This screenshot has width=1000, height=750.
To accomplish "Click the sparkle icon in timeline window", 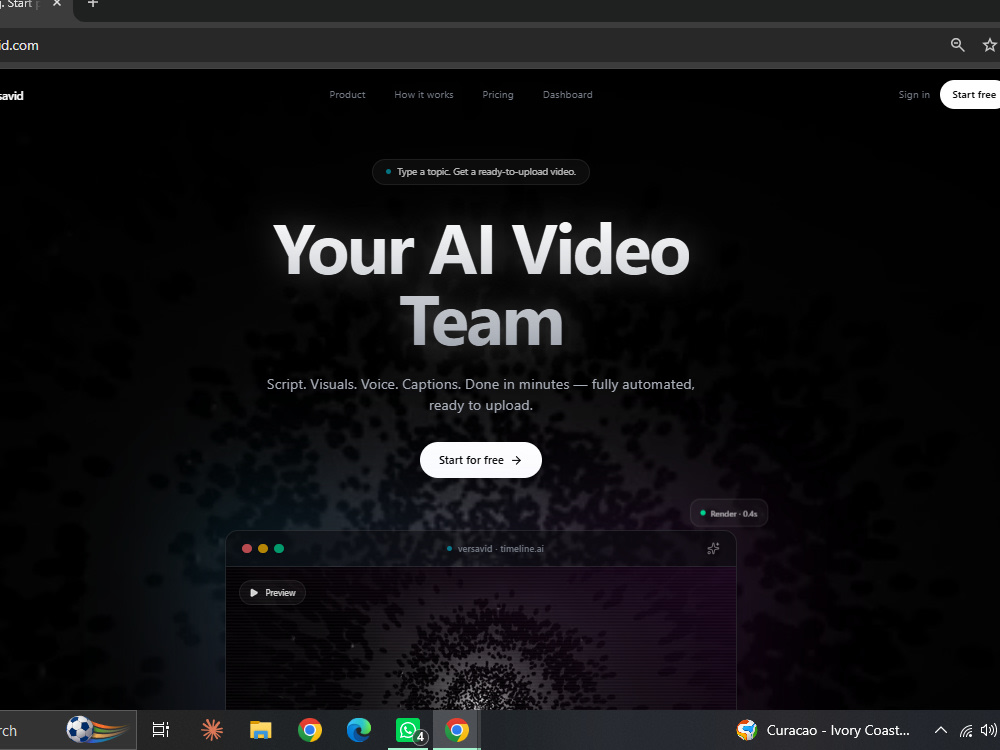I will tap(713, 548).
